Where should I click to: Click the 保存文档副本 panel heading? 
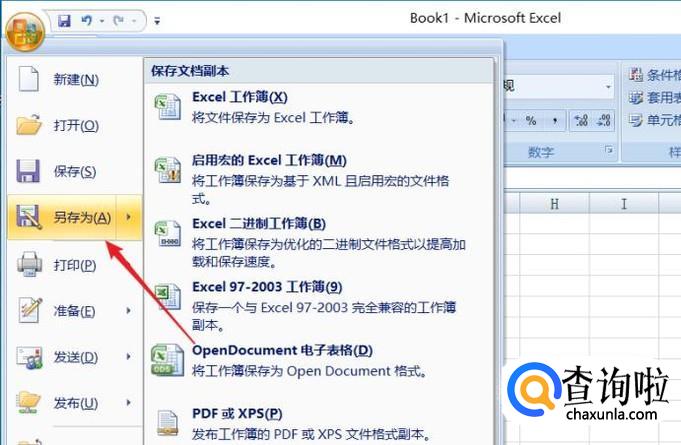coord(190,71)
